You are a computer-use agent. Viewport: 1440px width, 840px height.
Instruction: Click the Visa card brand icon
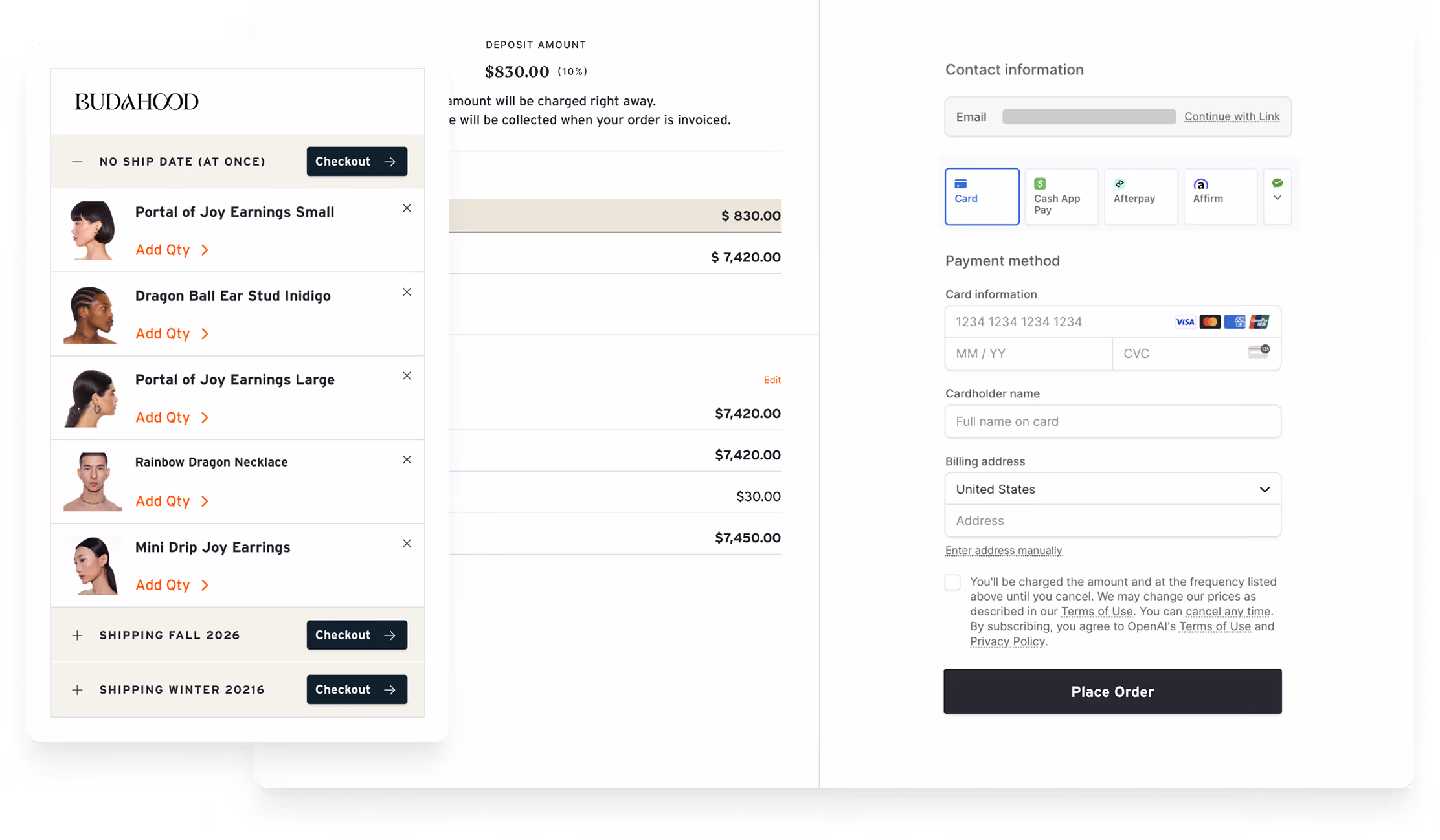(x=1185, y=322)
